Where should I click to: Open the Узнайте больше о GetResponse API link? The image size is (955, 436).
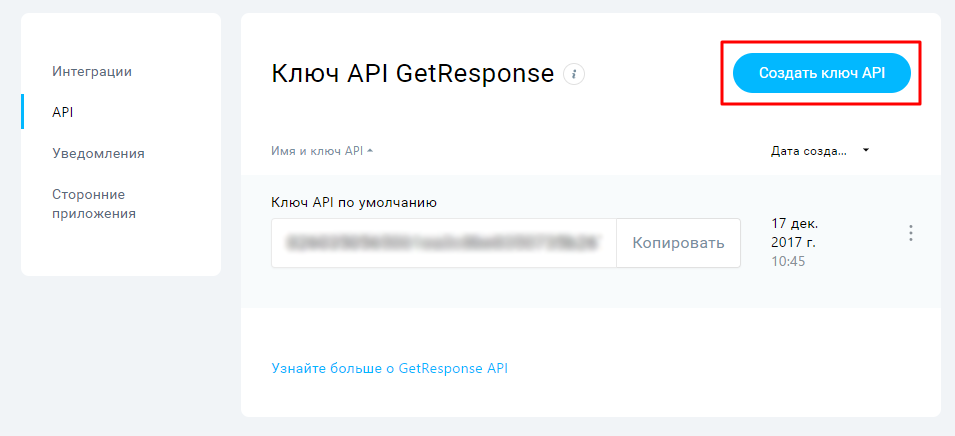pyautogui.click(x=389, y=368)
